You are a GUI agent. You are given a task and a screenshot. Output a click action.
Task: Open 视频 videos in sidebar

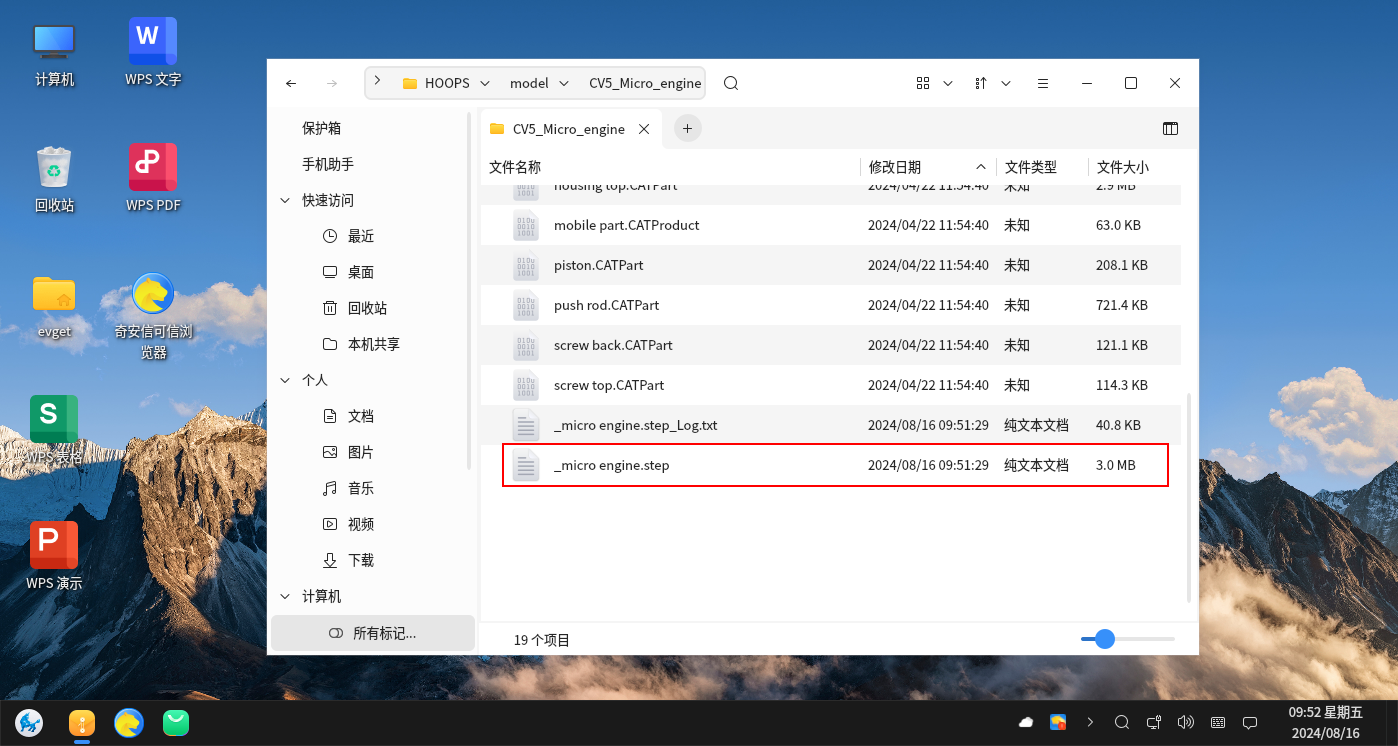(361, 524)
